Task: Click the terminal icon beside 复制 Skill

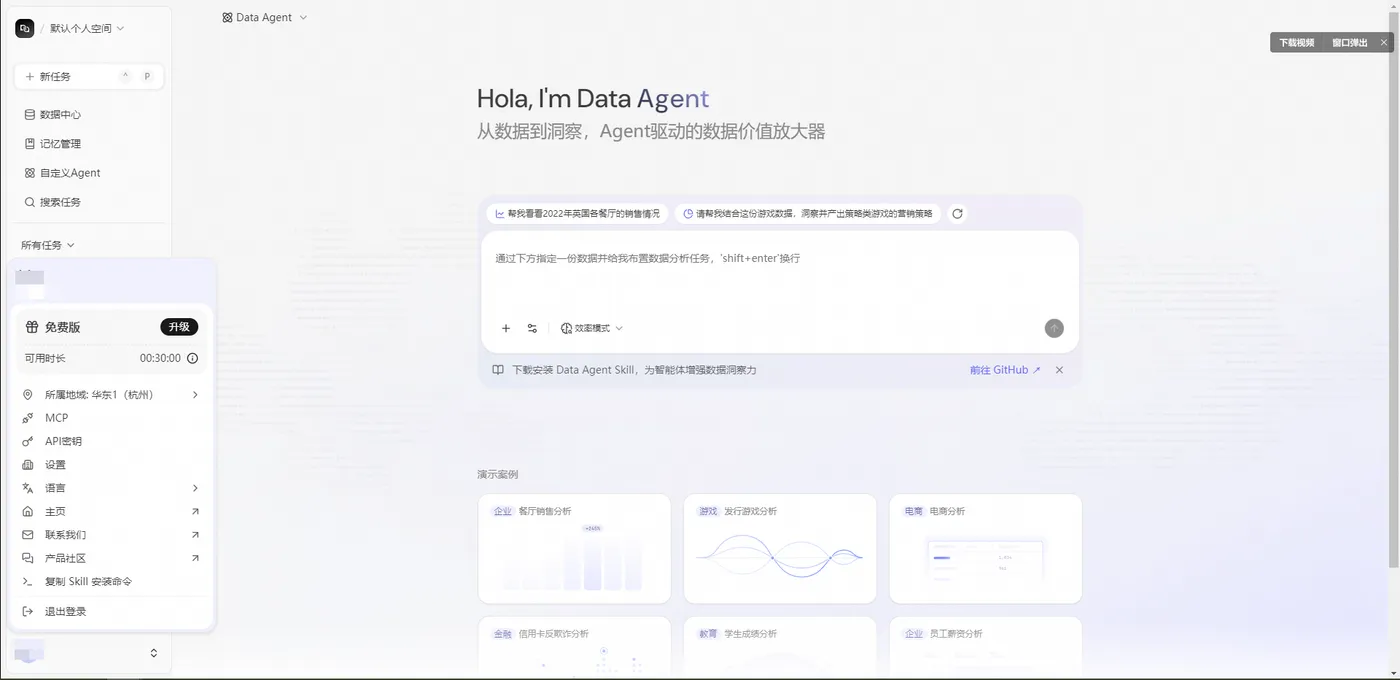Action: [x=28, y=581]
